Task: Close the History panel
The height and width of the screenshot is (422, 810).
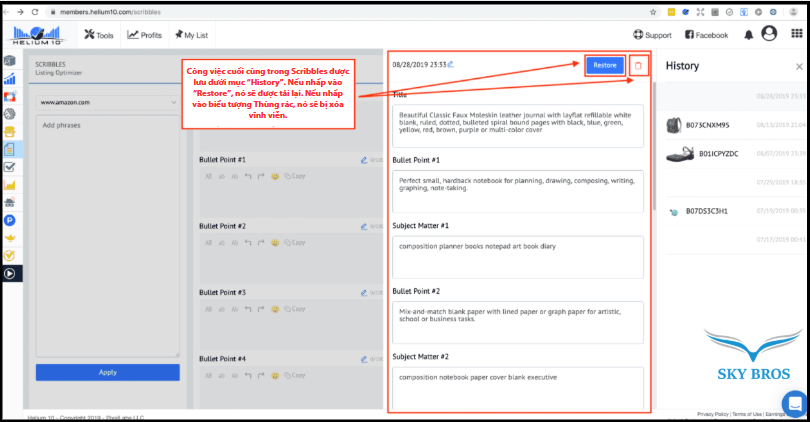Action: pos(798,66)
